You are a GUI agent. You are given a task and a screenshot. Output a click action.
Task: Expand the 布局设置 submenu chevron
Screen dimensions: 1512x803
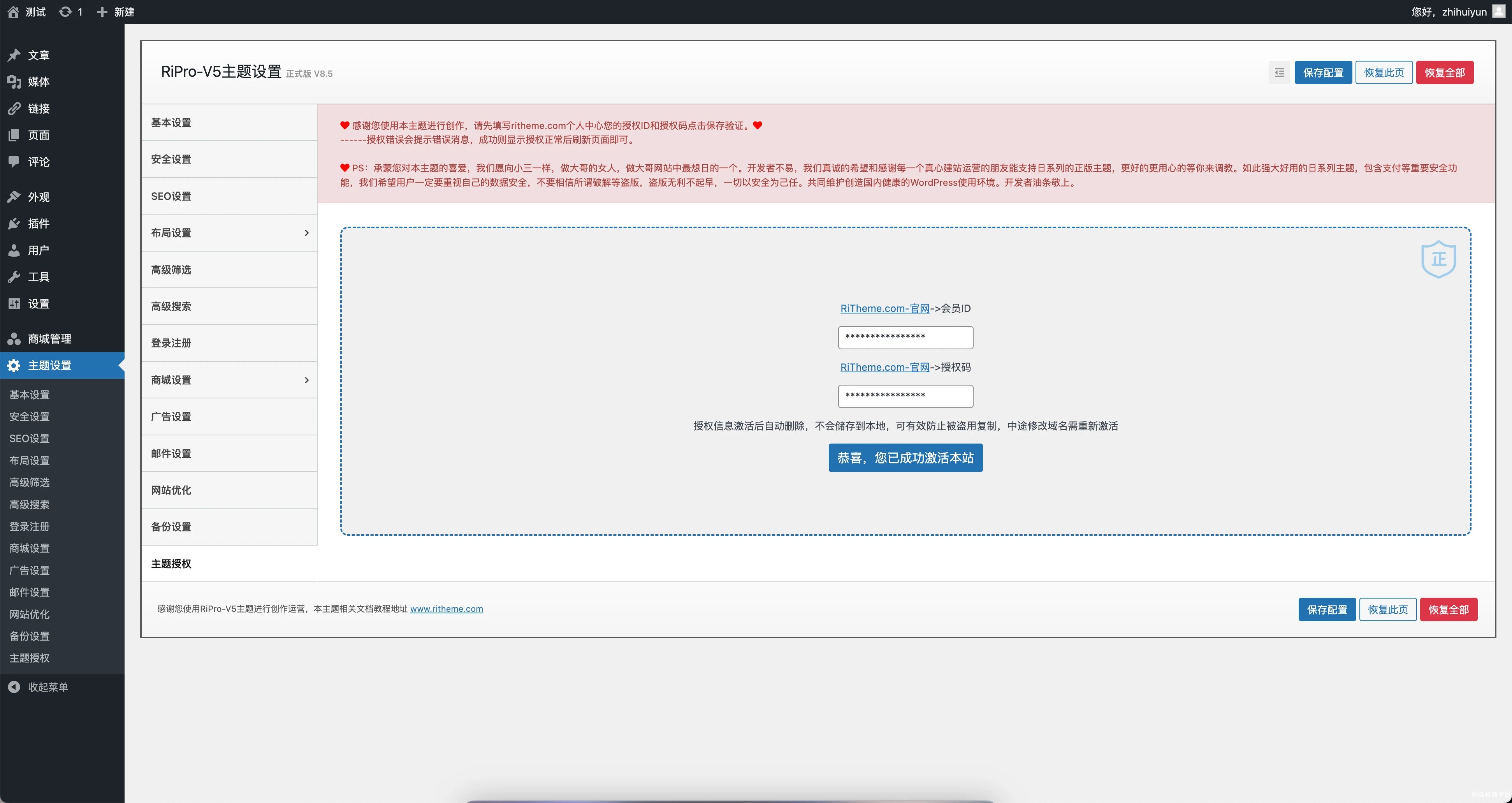306,232
